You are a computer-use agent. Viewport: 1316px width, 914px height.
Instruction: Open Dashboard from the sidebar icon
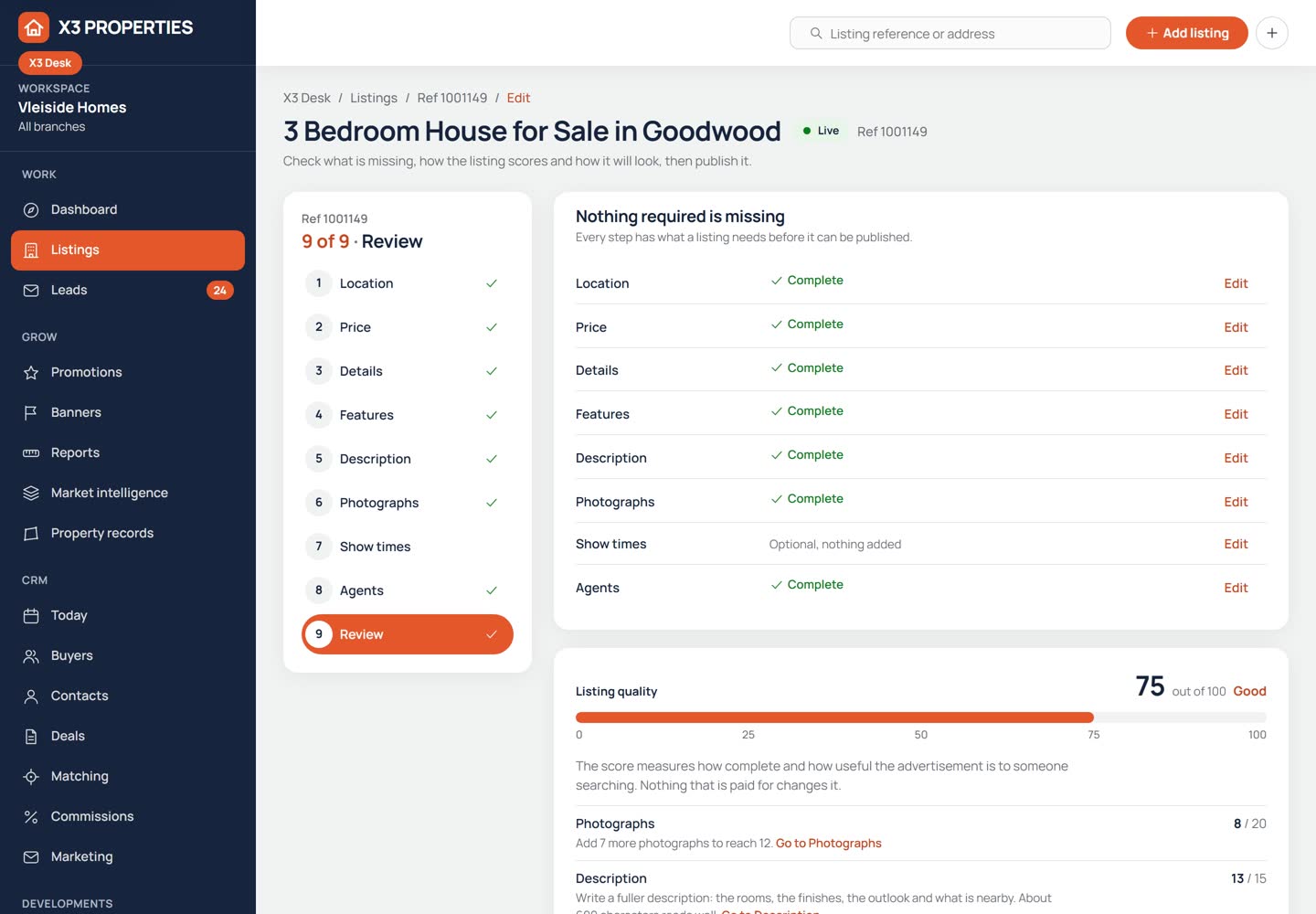pos(31,210)
